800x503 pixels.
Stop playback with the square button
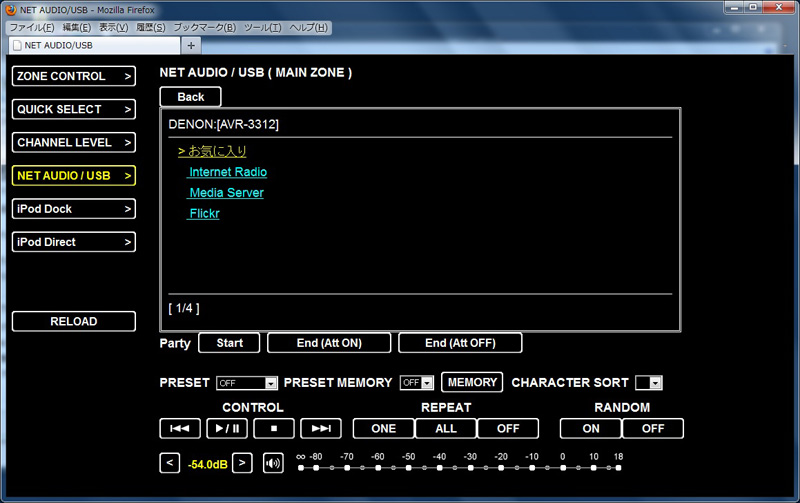273,429
